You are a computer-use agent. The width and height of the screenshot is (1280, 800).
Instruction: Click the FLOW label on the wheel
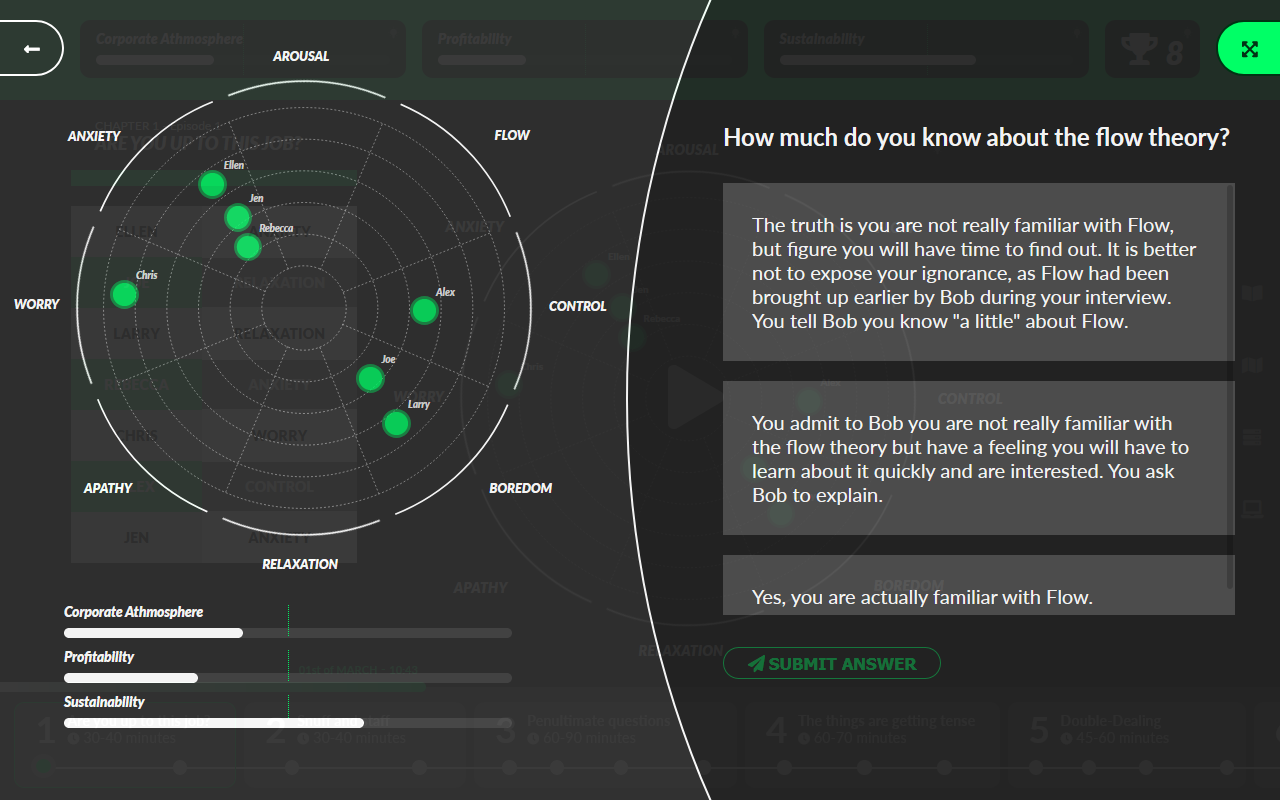point(512,135)
